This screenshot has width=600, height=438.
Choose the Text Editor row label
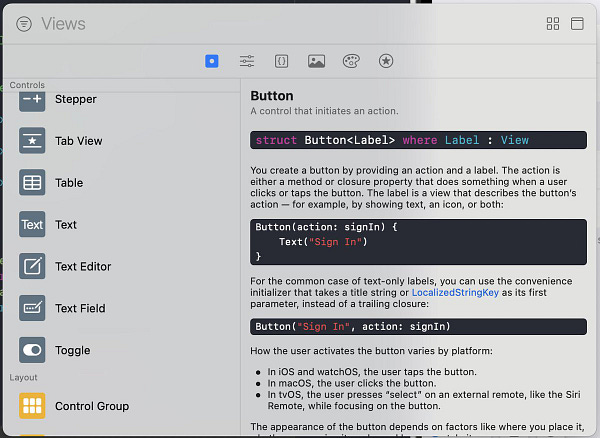tap(83, 266)
